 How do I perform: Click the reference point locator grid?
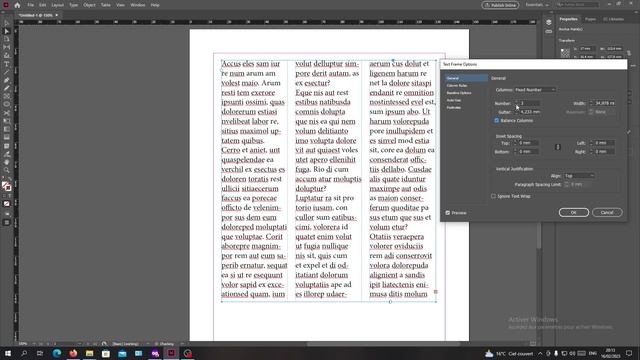565,53
